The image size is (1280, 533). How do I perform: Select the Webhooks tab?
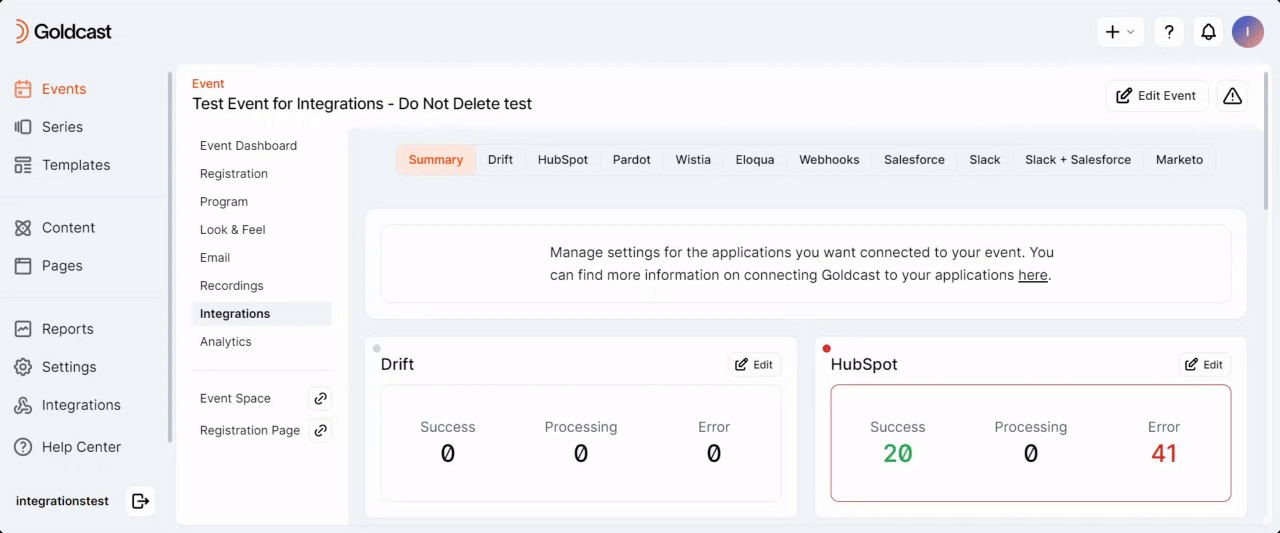coord(828,160)
